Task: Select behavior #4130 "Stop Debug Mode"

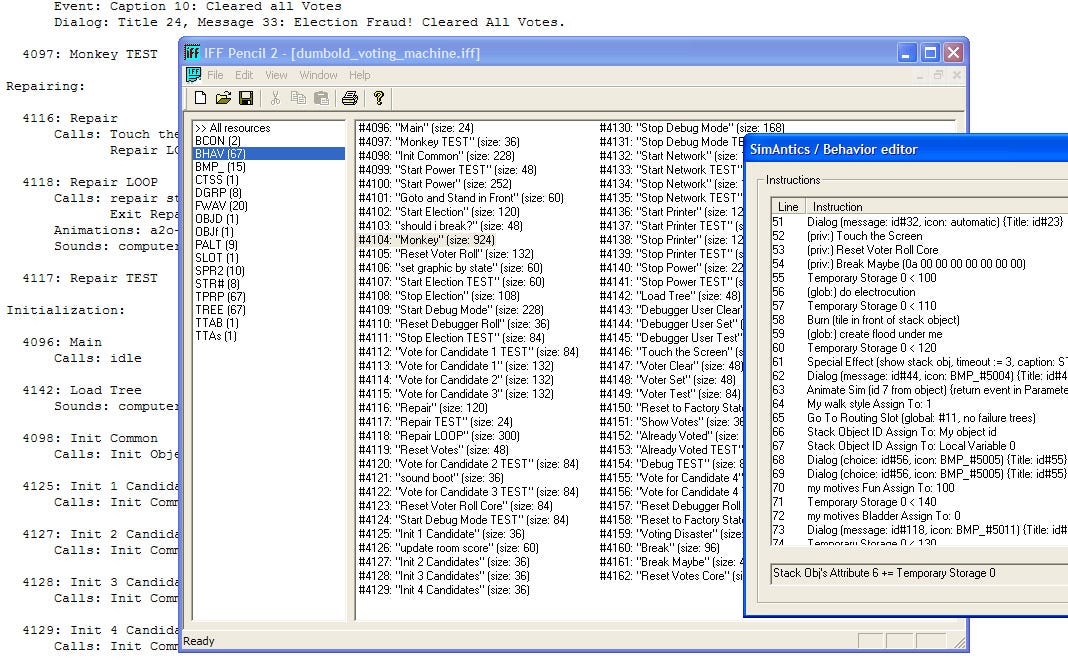Action: [692, 128]
